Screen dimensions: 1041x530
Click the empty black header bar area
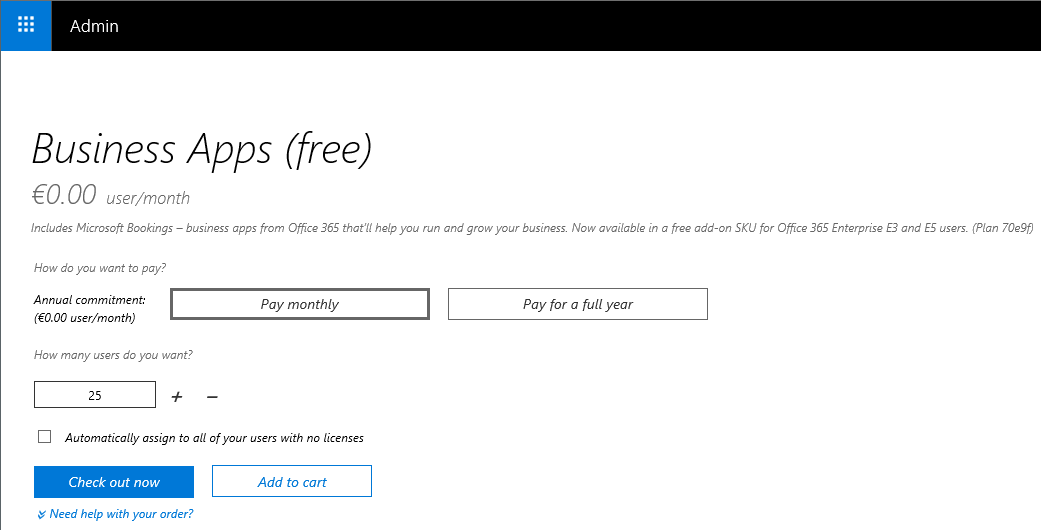coord(600,26)
